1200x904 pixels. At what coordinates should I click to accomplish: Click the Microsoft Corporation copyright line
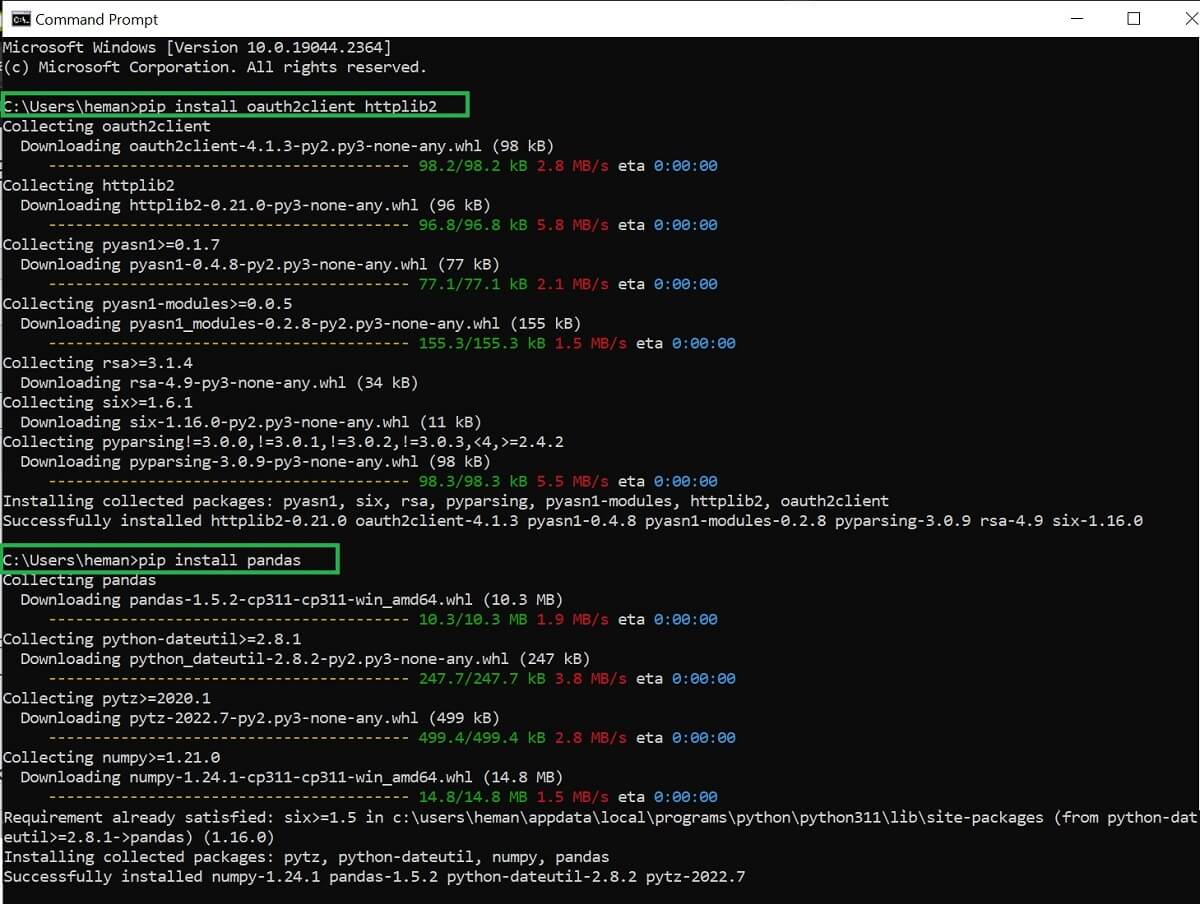click(215, 67)
